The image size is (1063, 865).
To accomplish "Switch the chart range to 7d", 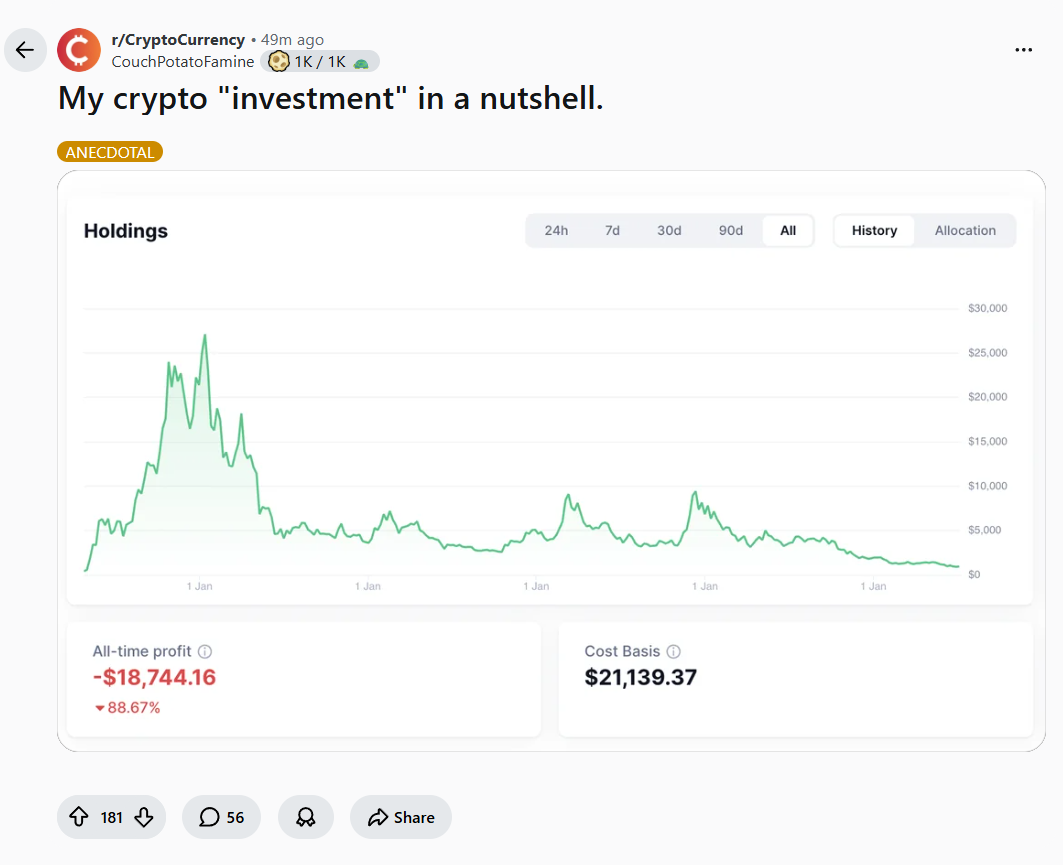I will click(612, 230).
